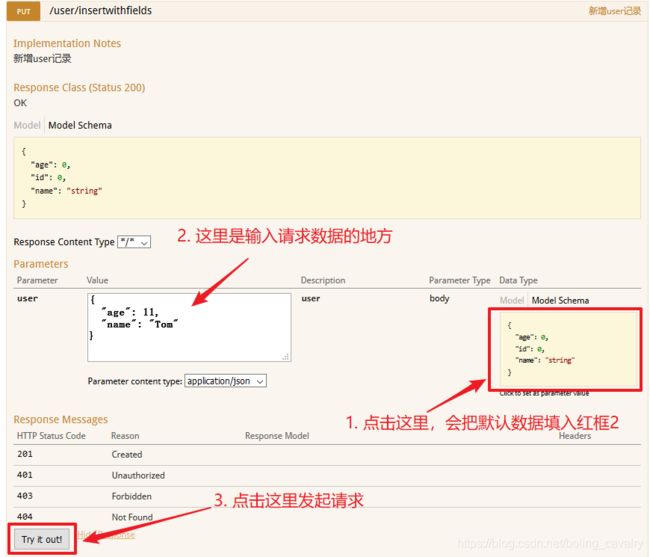Click the Response Class JSON schema box
Image resolution: width=650 pixels, height=557 pixels.
pyautogui.click(x=326, y=178)
